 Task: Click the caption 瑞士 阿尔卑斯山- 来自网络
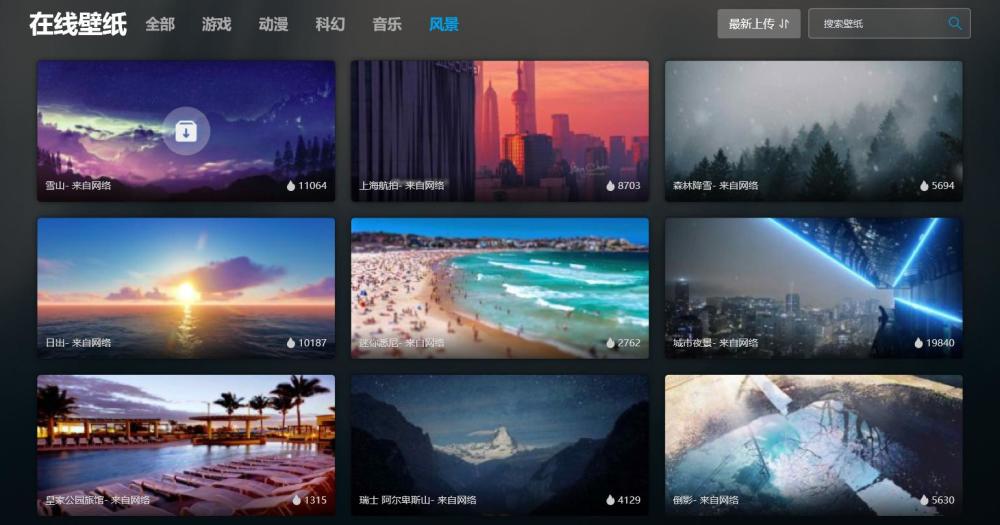click(417, 500)
